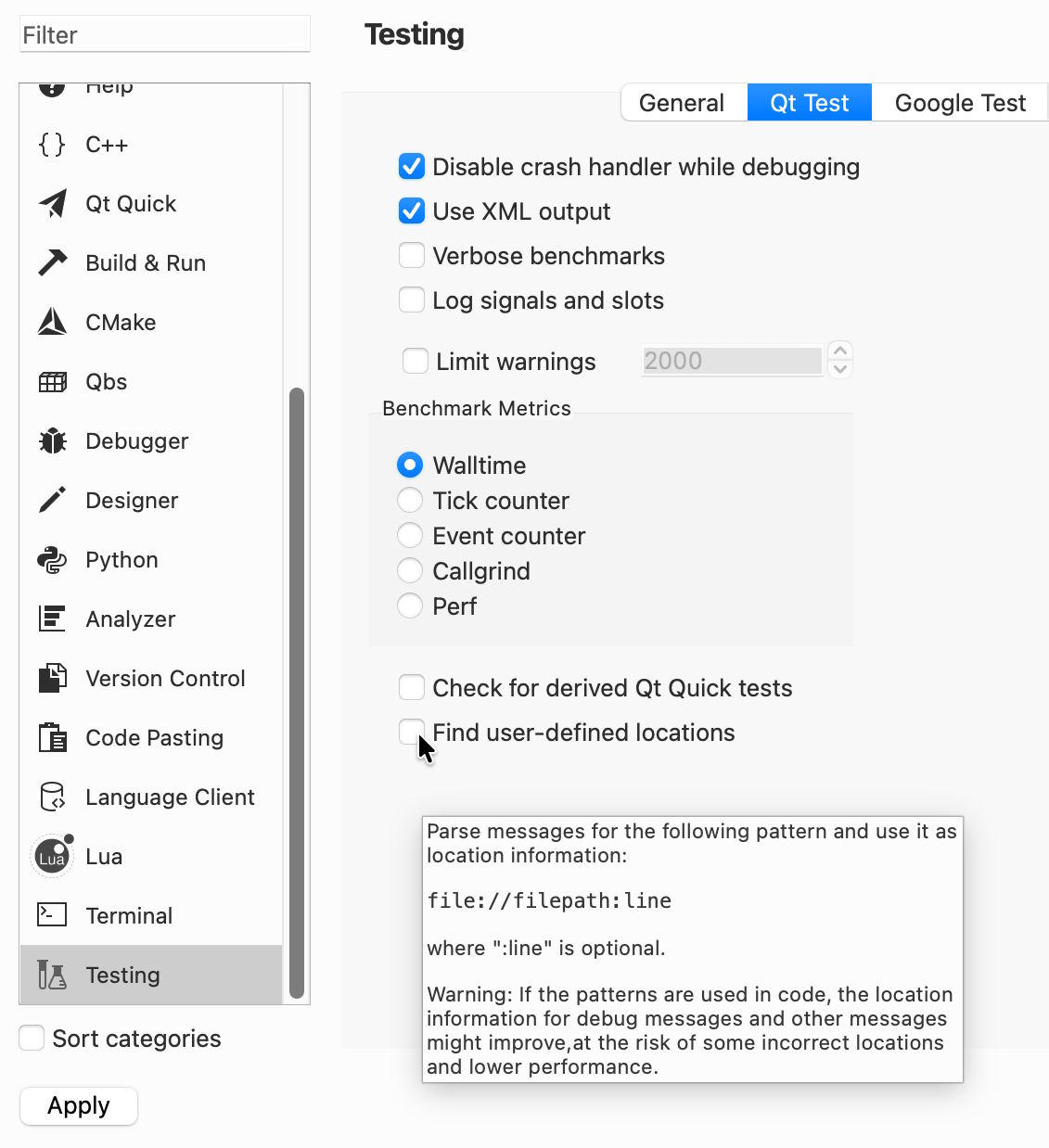Click the Code Pasting clipboard icon
This screenshot has height=1148, width=1049.
[53, 738]
